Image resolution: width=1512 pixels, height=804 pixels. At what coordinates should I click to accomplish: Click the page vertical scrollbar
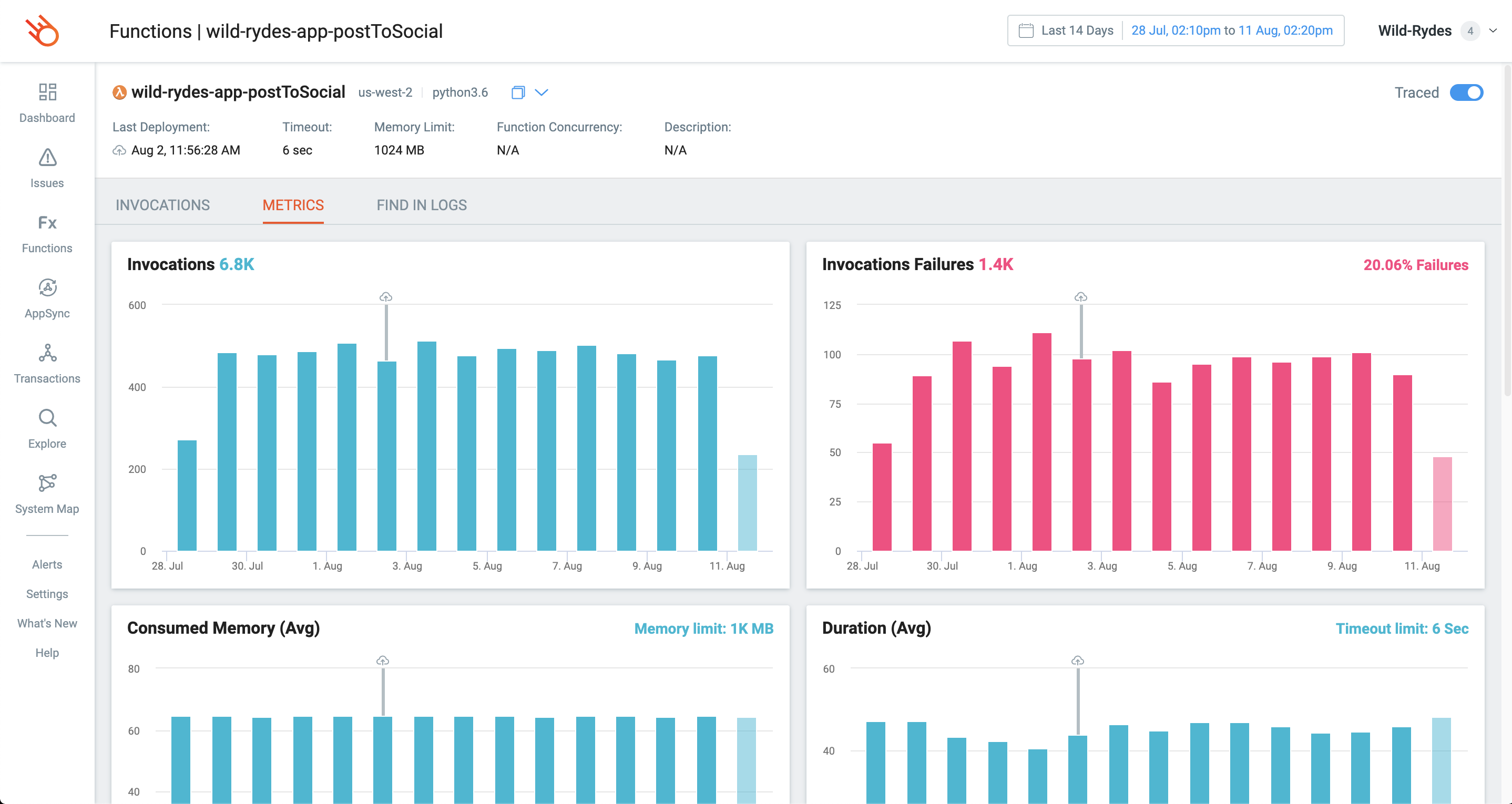(1507, 235)
